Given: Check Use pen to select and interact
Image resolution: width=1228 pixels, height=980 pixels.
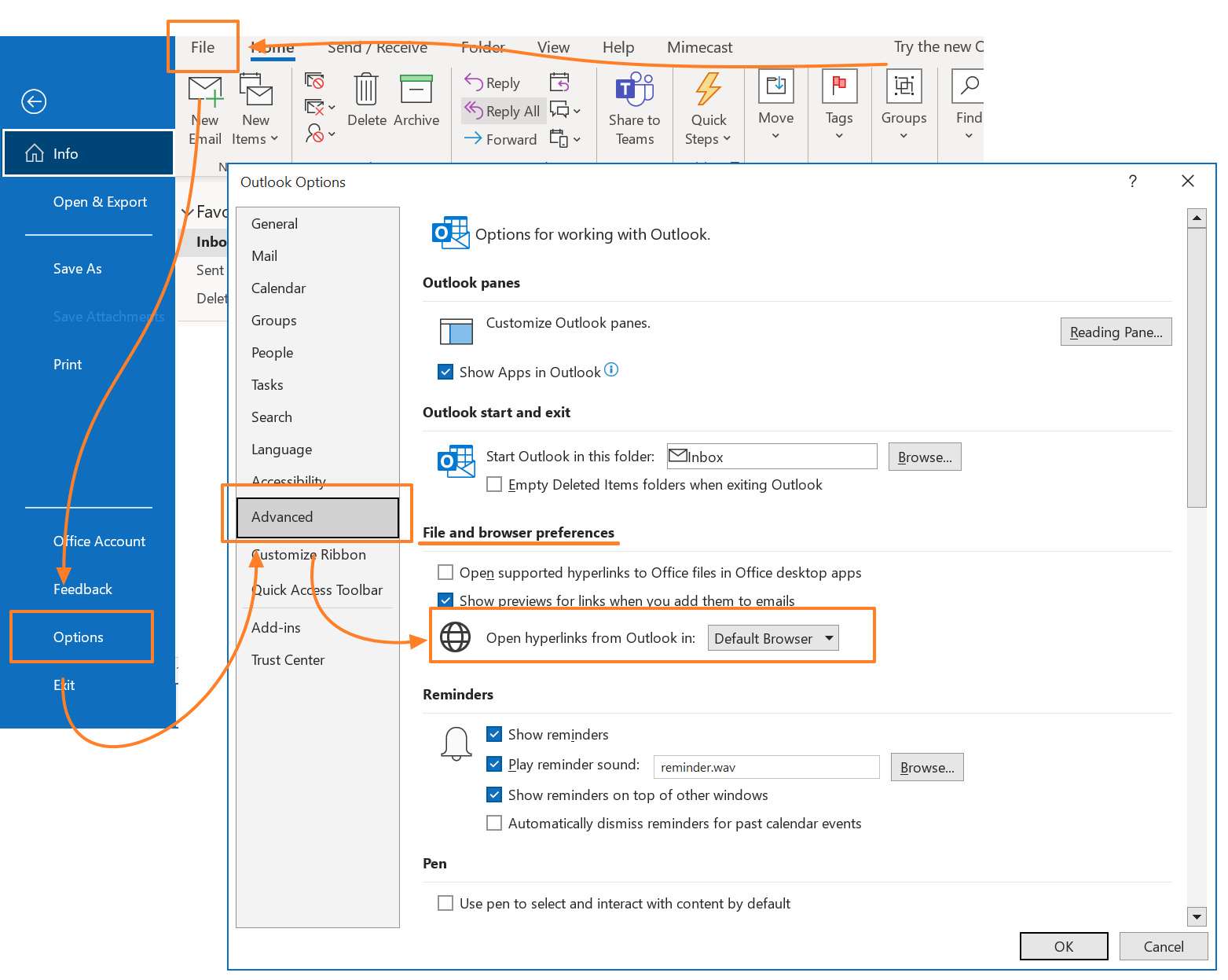Looking at the screenshot, I should tap(445, 903).
